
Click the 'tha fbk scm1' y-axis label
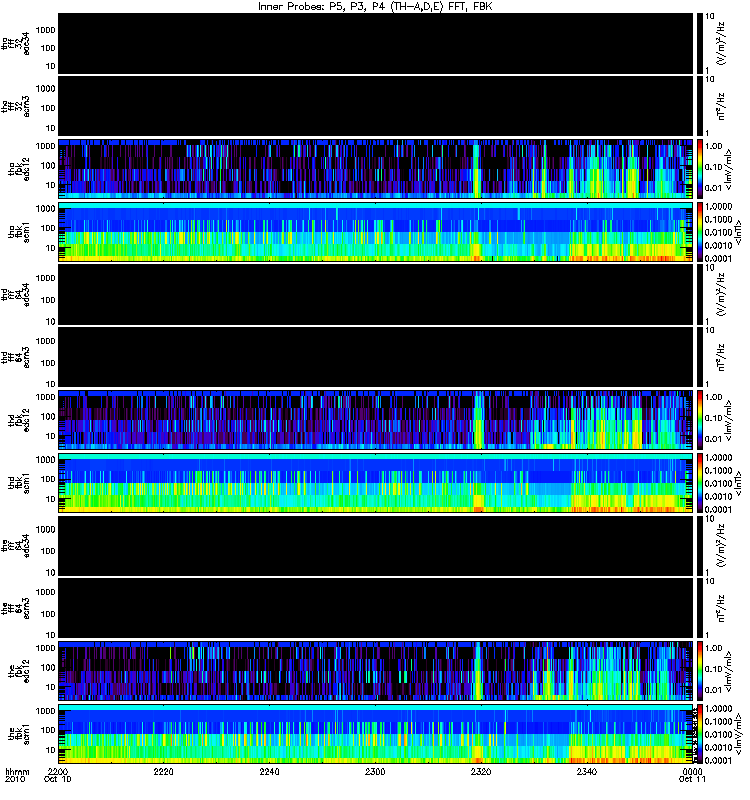[19, 232]
